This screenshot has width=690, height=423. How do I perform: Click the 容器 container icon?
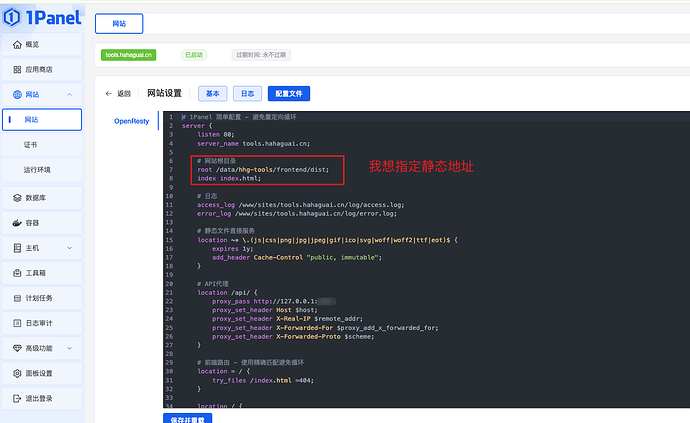[17, 223]
